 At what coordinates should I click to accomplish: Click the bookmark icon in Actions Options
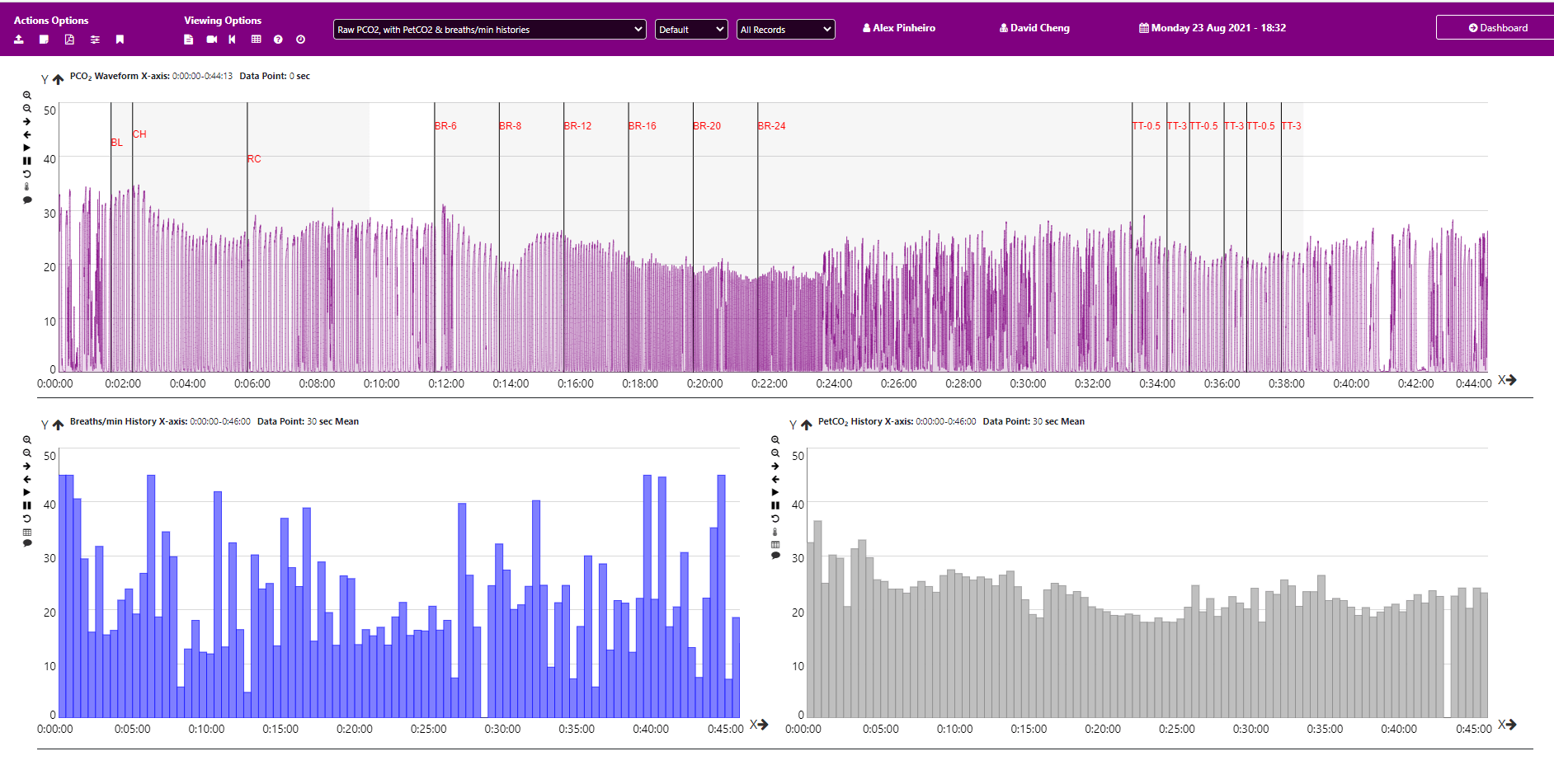120,40
